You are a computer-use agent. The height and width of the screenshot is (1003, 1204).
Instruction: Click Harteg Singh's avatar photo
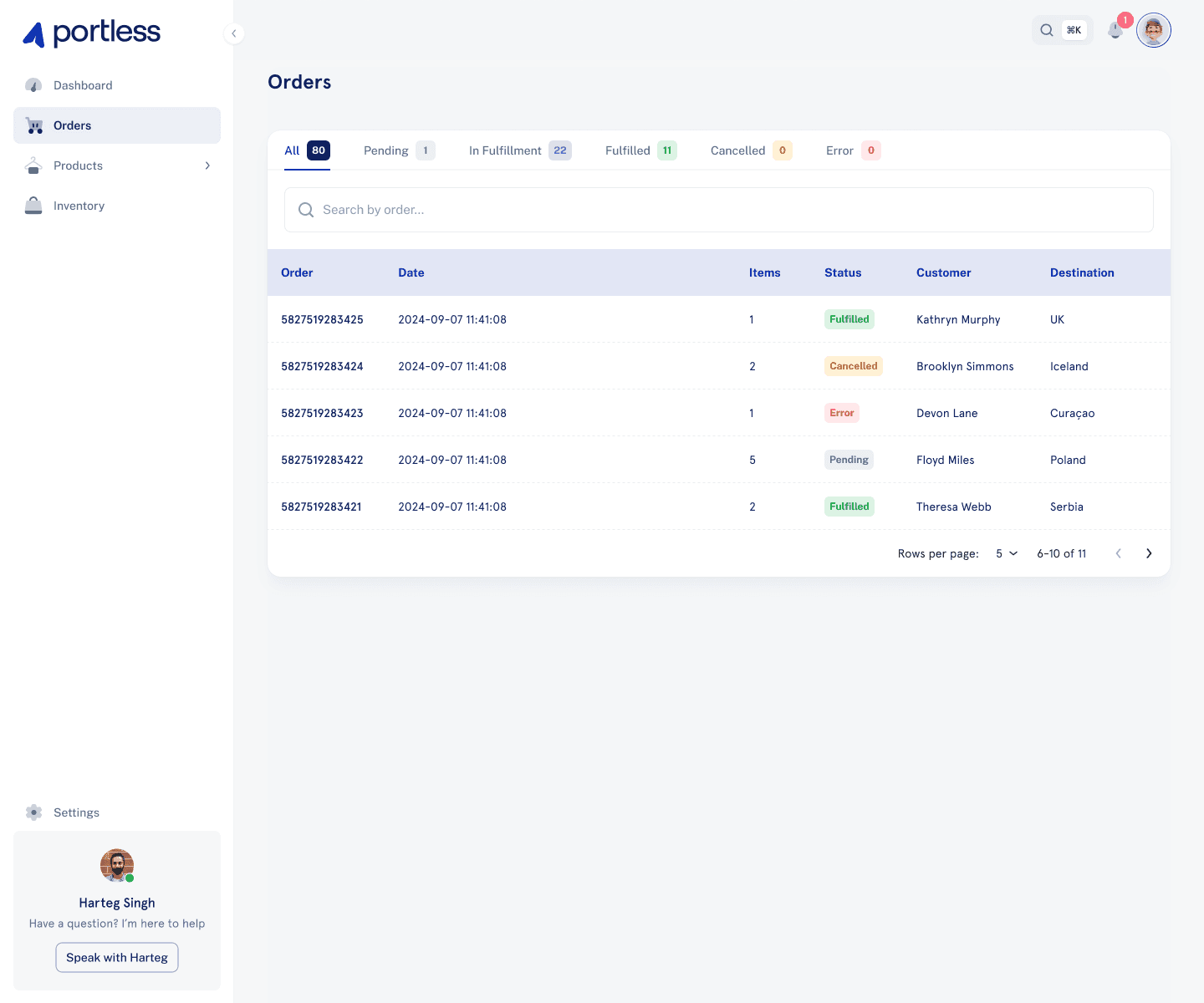pyautogui.click(x=117, y=866)
